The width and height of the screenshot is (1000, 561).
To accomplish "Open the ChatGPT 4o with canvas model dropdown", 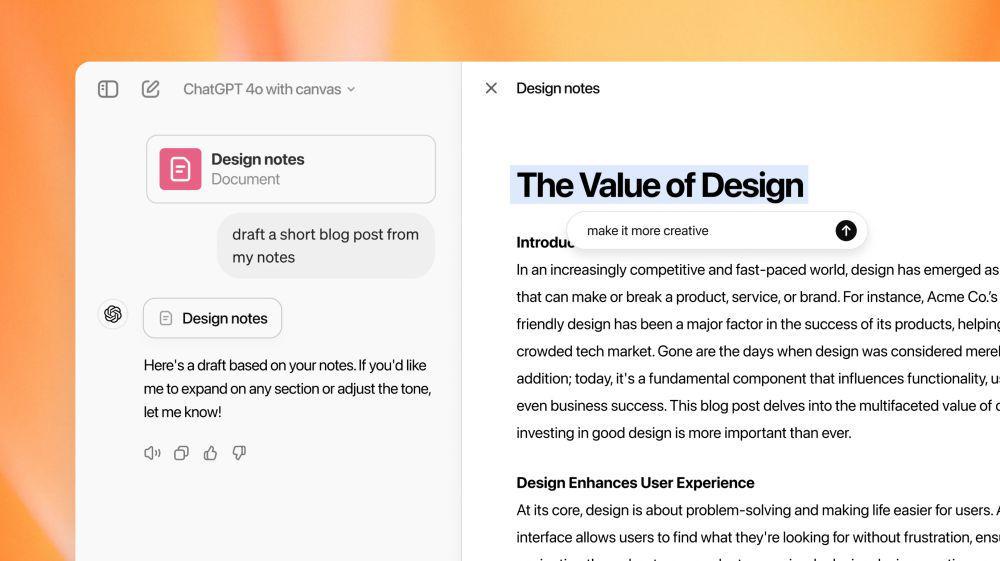I will click(x=268, y=89).
